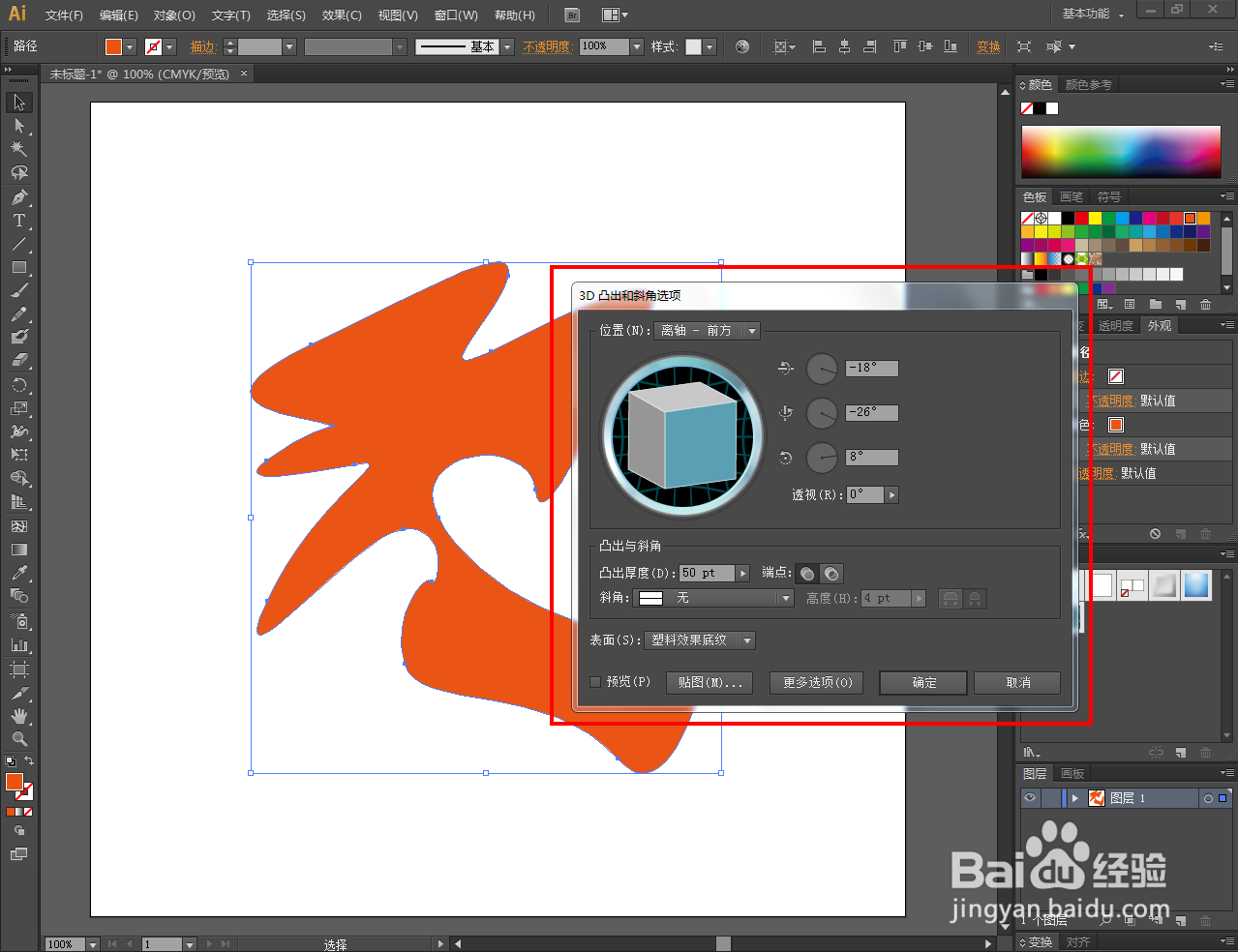Open the zoom level dropdown in status bar
The height and width of the screenshot is (952, 1238).
(x=93, y=944)
